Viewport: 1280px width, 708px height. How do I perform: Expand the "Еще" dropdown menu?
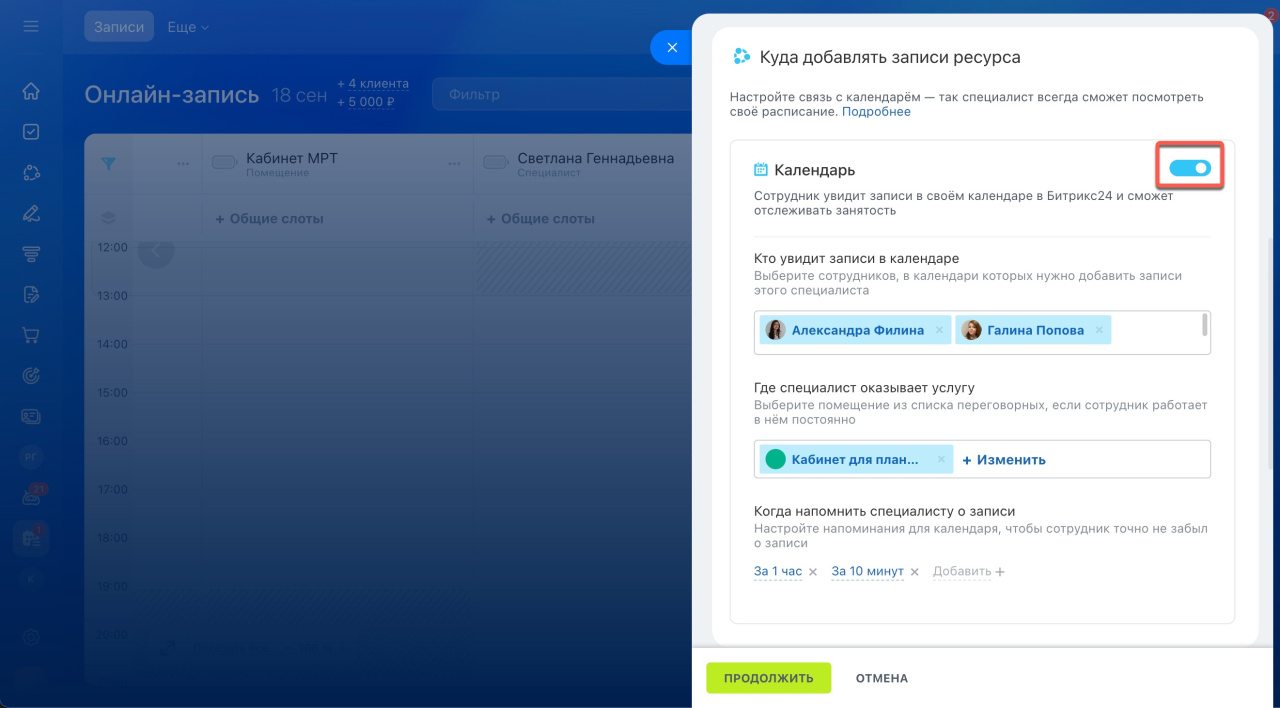tap(188, 27)
